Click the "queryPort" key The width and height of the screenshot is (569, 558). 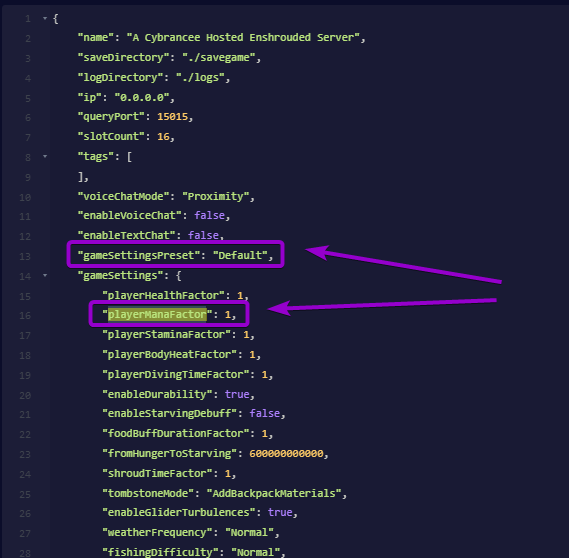111,116
